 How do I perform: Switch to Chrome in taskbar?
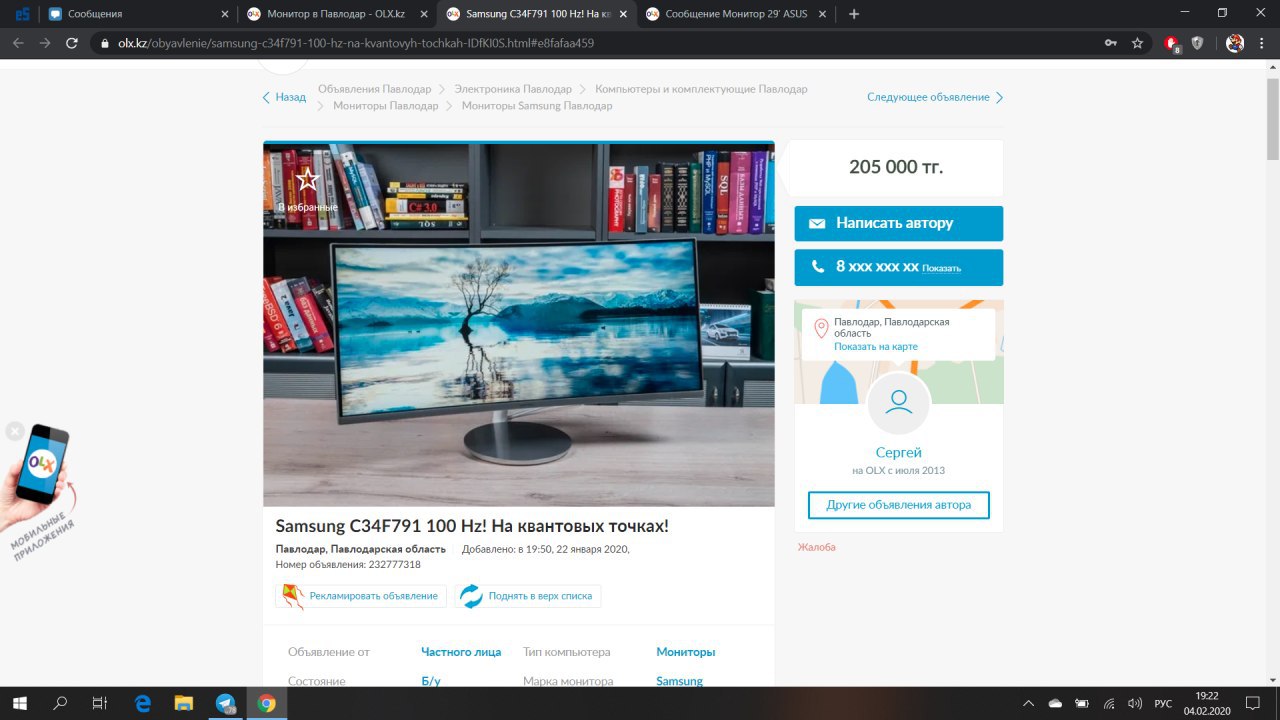pos(266,703)
